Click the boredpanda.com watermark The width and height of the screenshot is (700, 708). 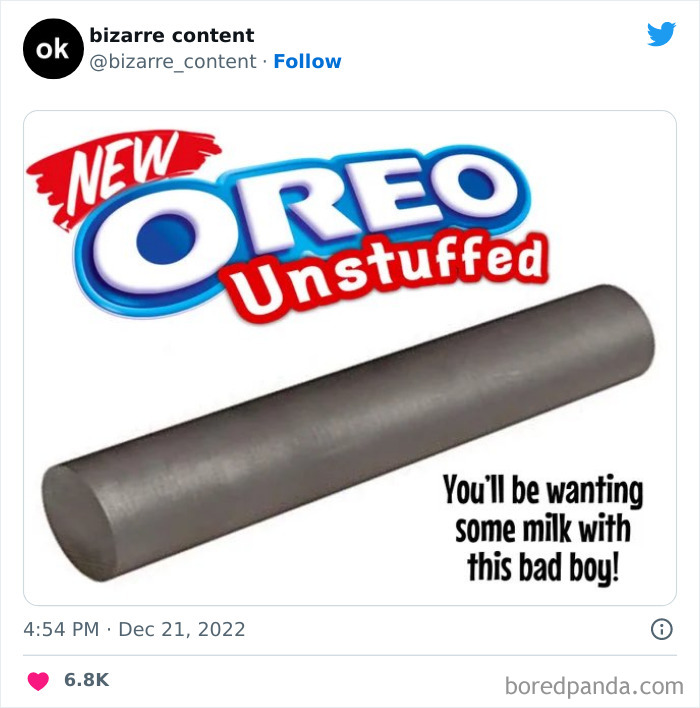click(x=594, y=687)
